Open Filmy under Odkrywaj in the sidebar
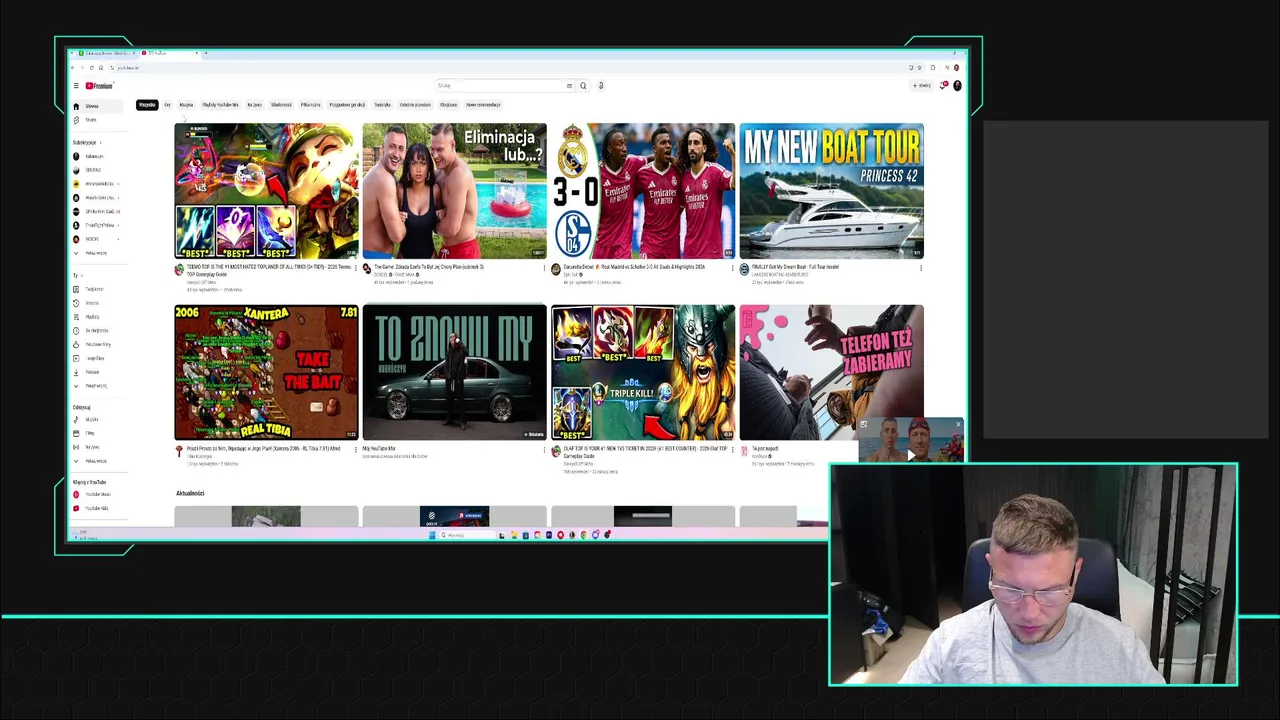The image size is (1280, 720). (96, 433)
